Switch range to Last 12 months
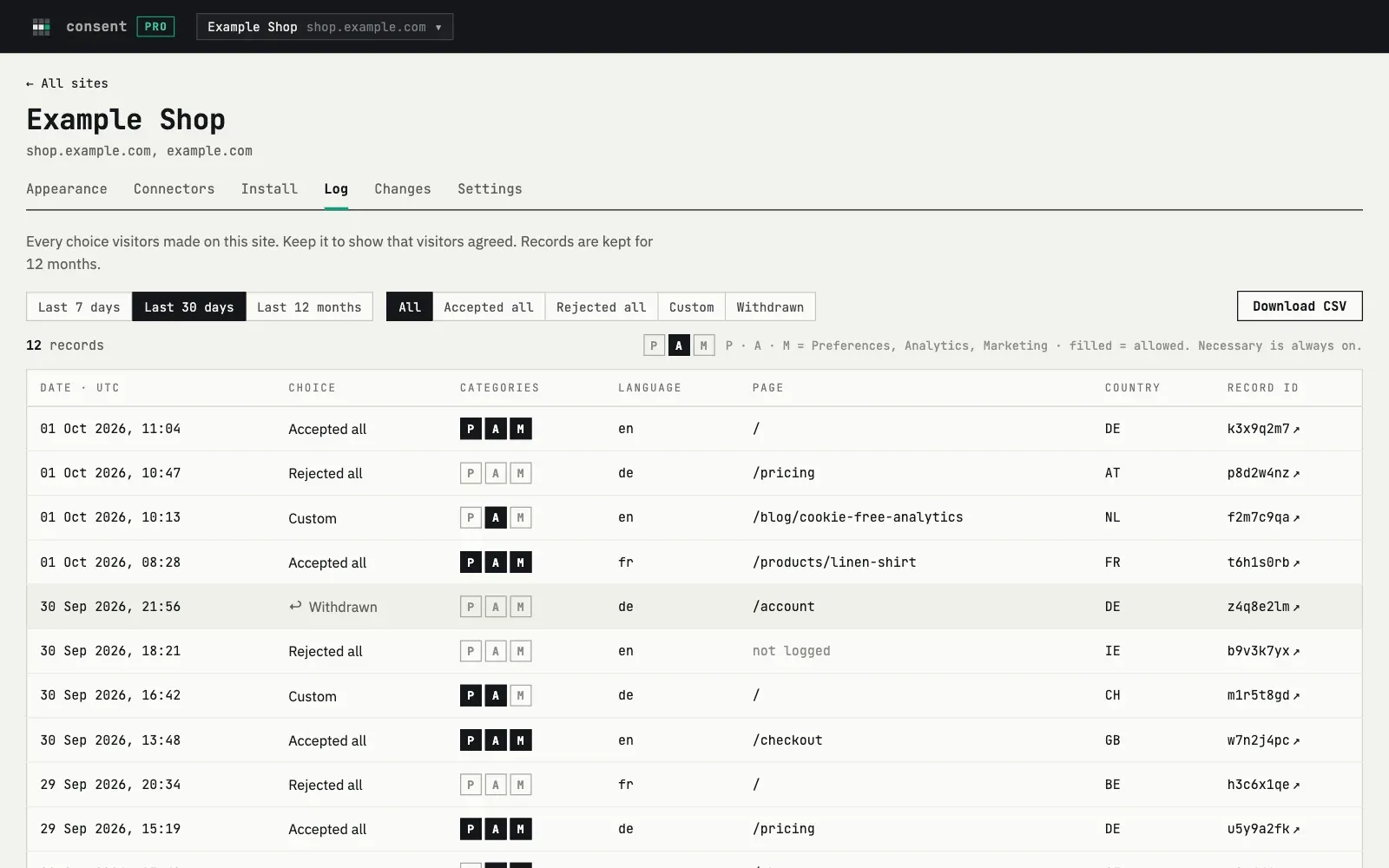 (309, 307)
